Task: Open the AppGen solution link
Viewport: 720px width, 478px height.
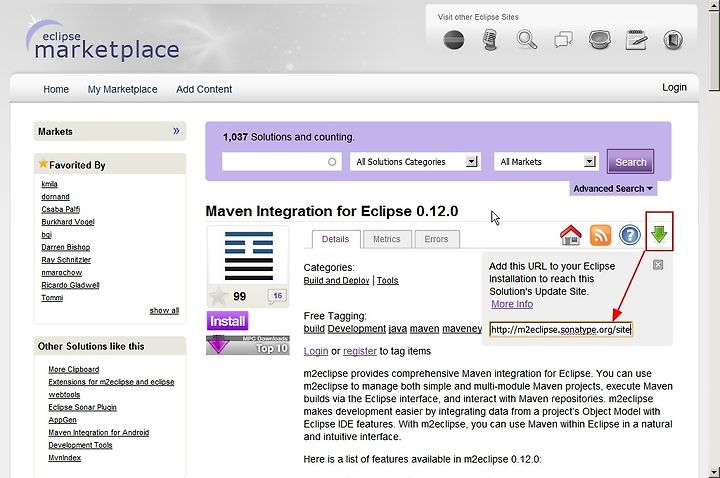Action: (x=62, y=420)
